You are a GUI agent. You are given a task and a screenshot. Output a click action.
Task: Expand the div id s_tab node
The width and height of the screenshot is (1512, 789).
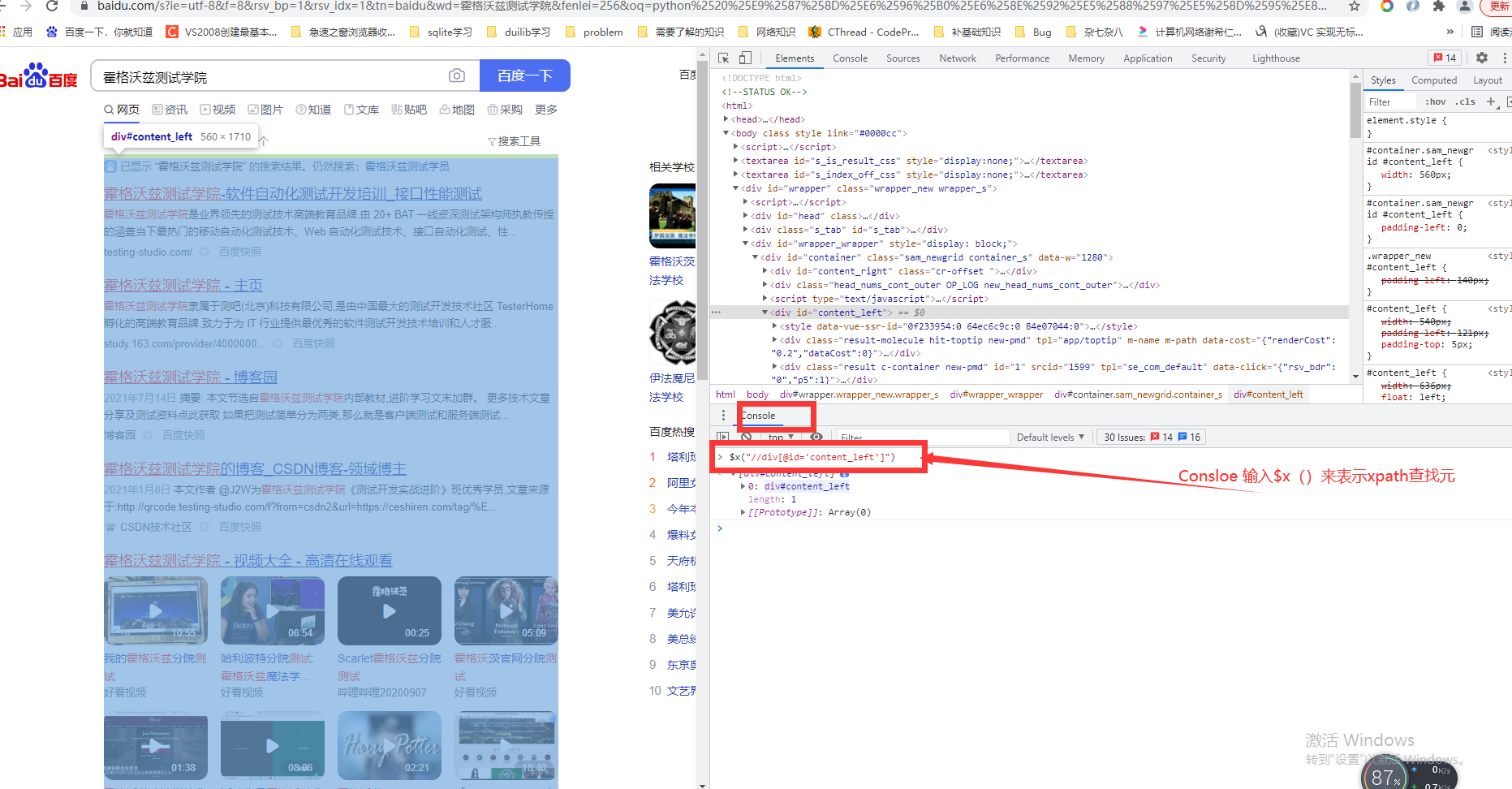[x=746, y=230]
